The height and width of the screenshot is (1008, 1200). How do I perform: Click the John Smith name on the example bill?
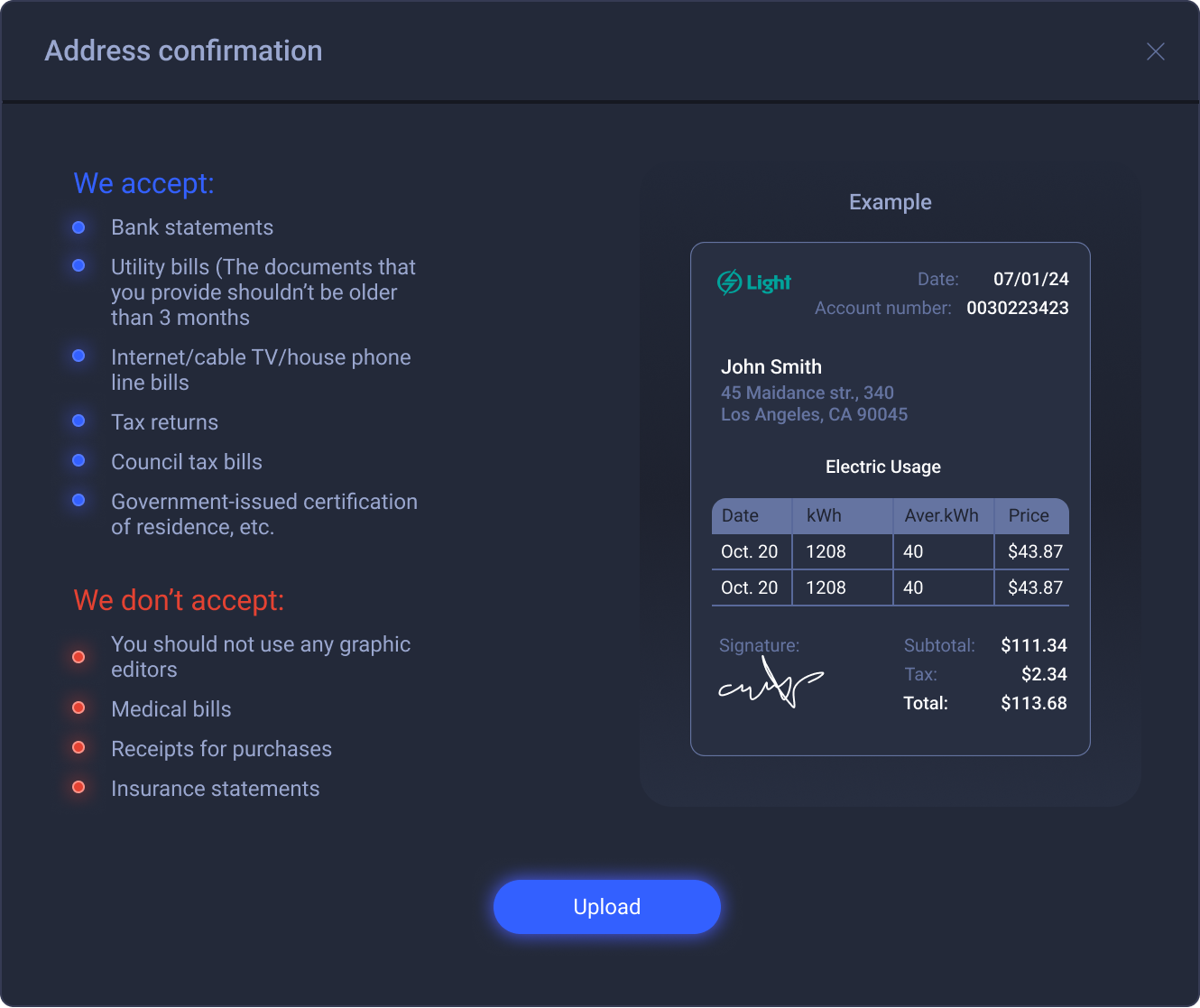[x=771, y=366]
